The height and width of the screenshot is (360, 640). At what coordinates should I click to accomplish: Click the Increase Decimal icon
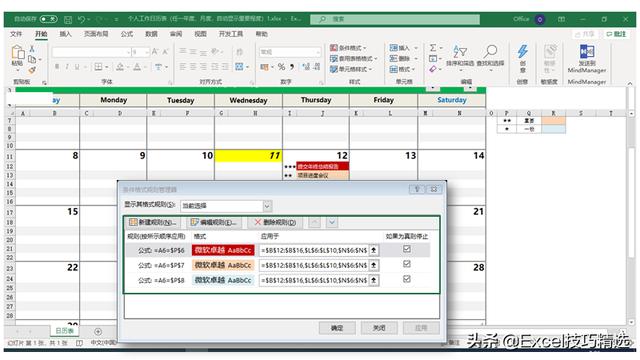pyautogui.click(x=306, y=67)
